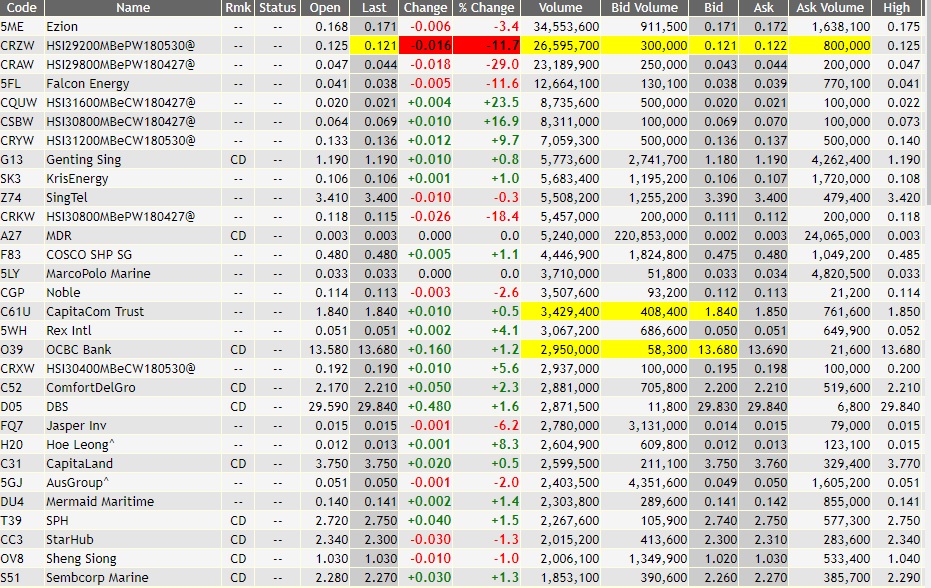Sort by the % Change column header
Image resolution: width=931 pixels, height=588 pixels.
coord(486,8)
